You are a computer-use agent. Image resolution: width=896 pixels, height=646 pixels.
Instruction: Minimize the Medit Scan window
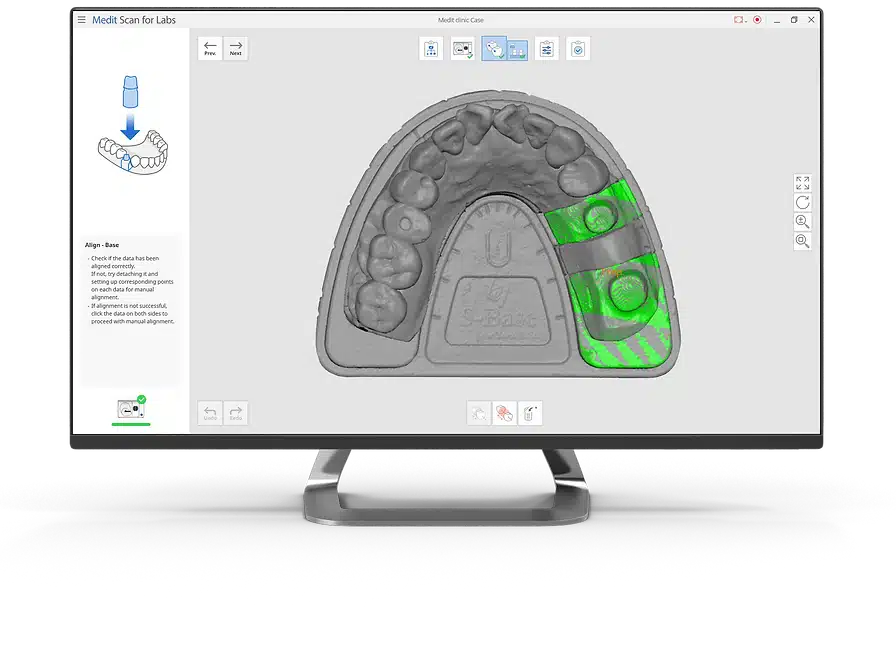click(777, 20)
